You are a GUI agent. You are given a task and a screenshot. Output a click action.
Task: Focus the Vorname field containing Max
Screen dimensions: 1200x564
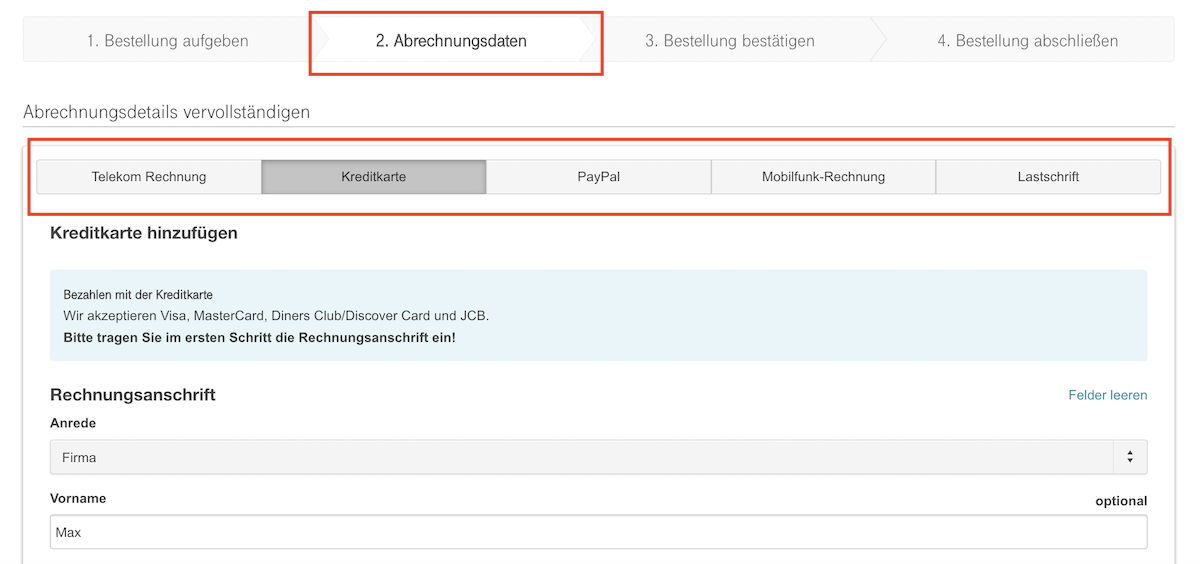coord(598,533)
